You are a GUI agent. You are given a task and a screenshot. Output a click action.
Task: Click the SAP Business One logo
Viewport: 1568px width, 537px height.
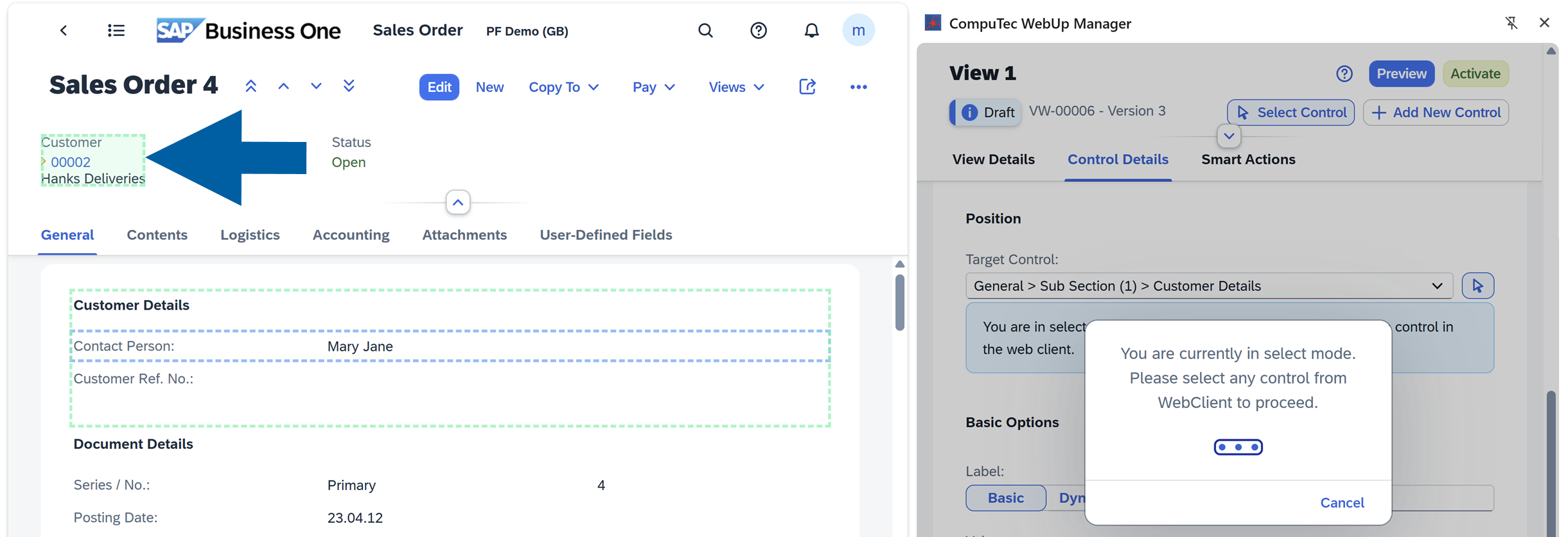pos(249,30)
